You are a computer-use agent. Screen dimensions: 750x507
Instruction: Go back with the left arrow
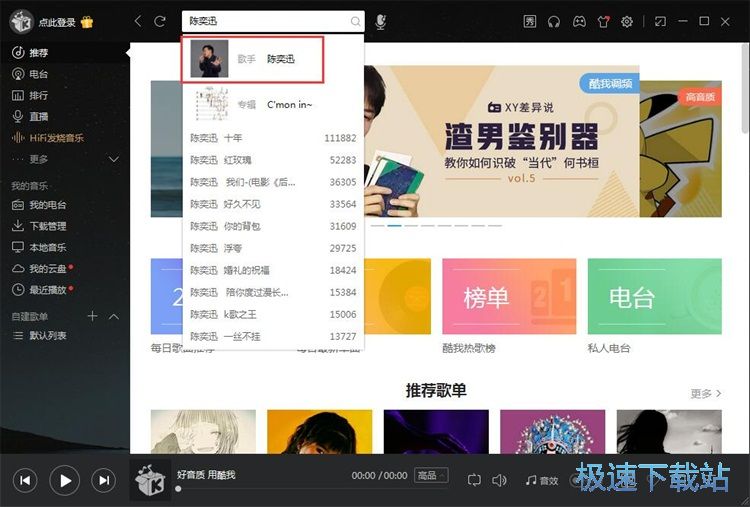[138, 21]
